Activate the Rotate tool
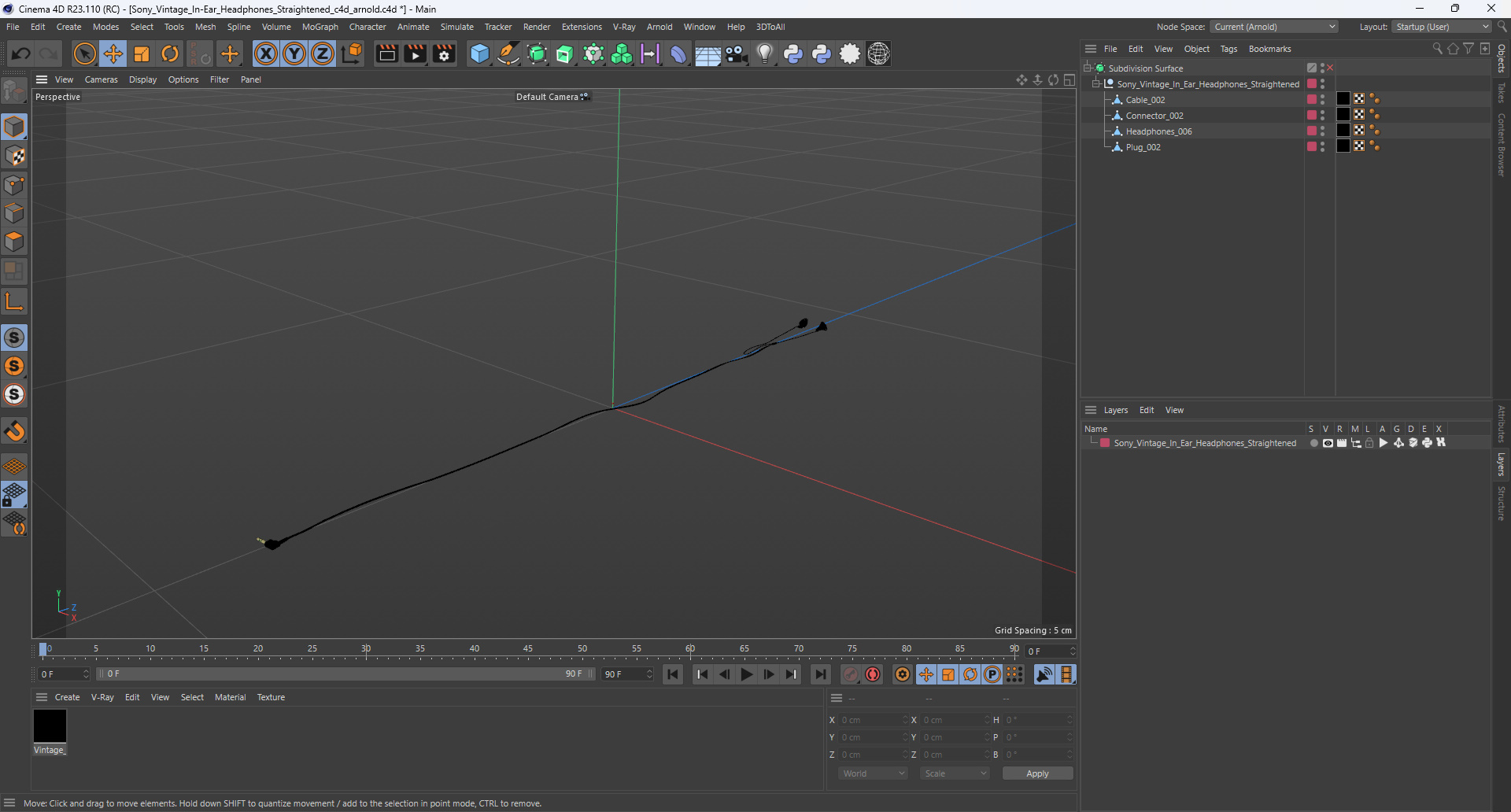Image resolution: width=1511 pixels, height=812 pixels. coord(170,54)
